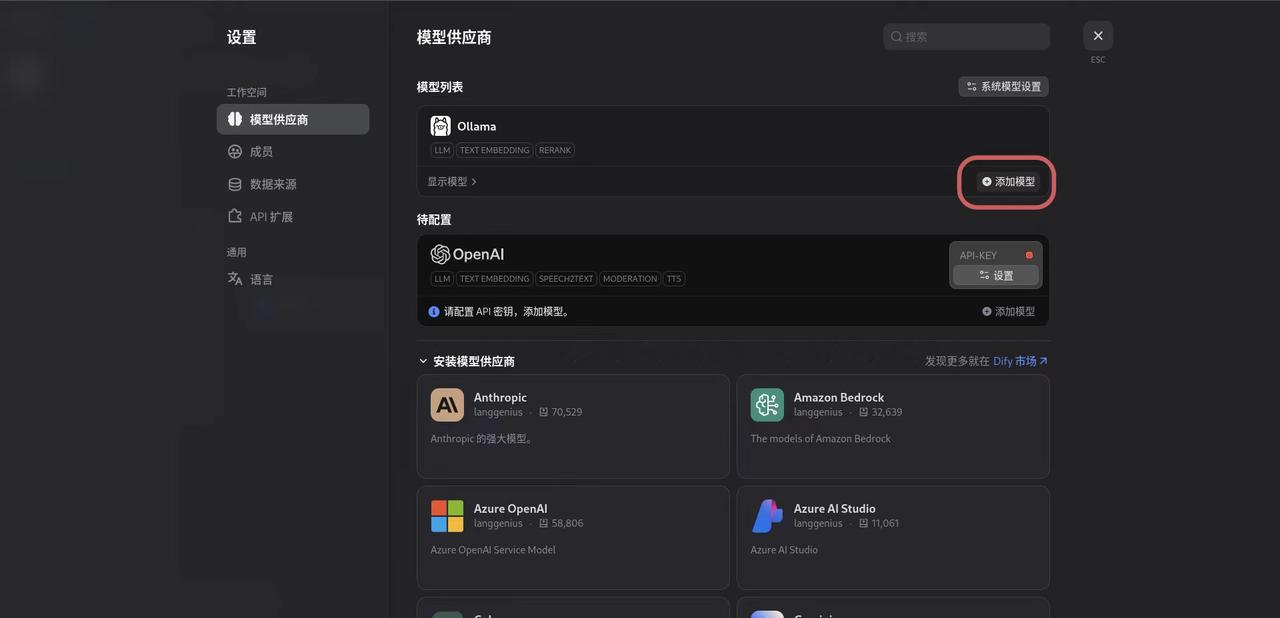Click Anthropic download count 70,529
This screenshot has height=618, width=1280.
pyautogui.click(x=560, y=412)
